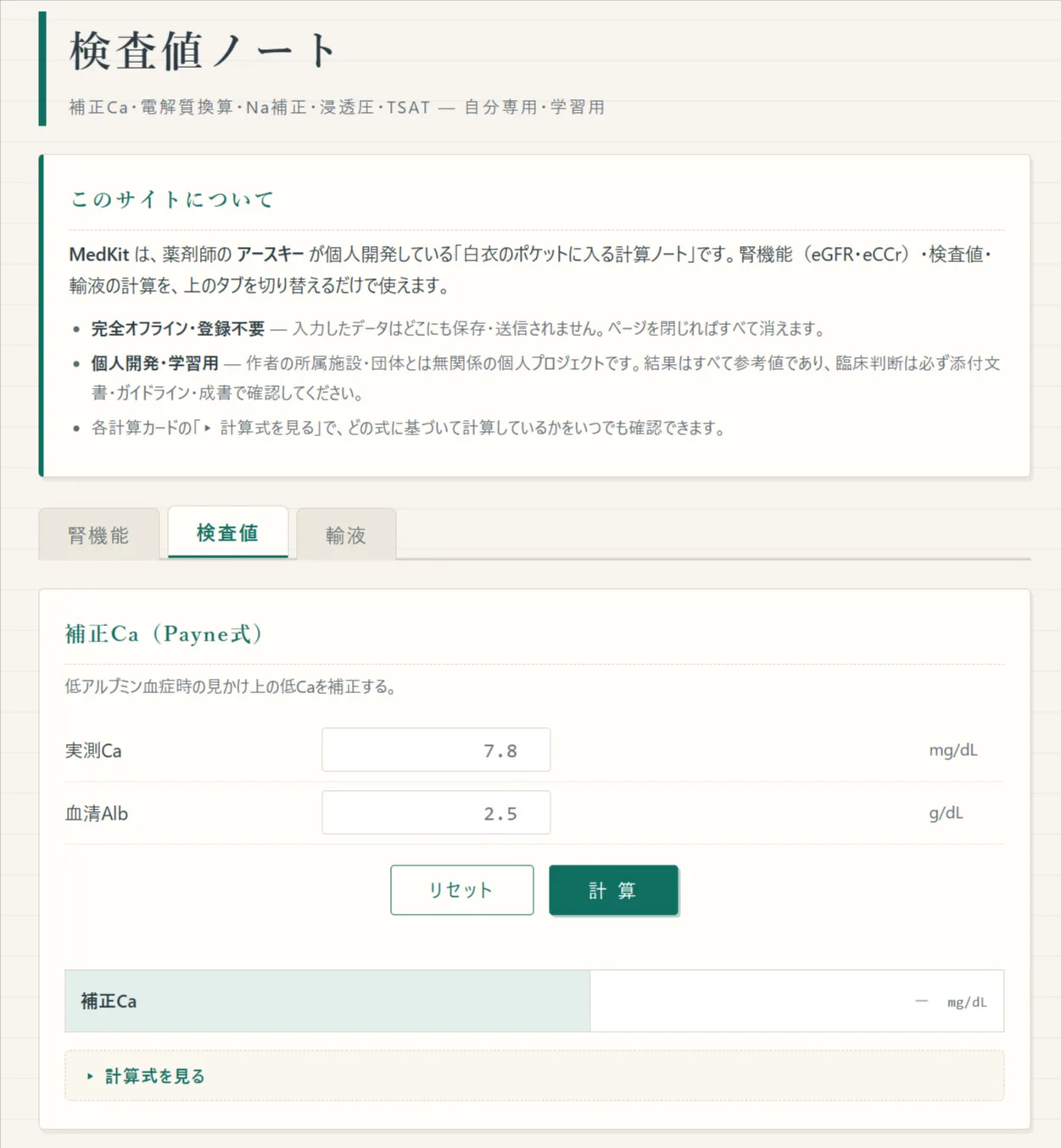Click the このサイトについて heading

coord(172,199)
